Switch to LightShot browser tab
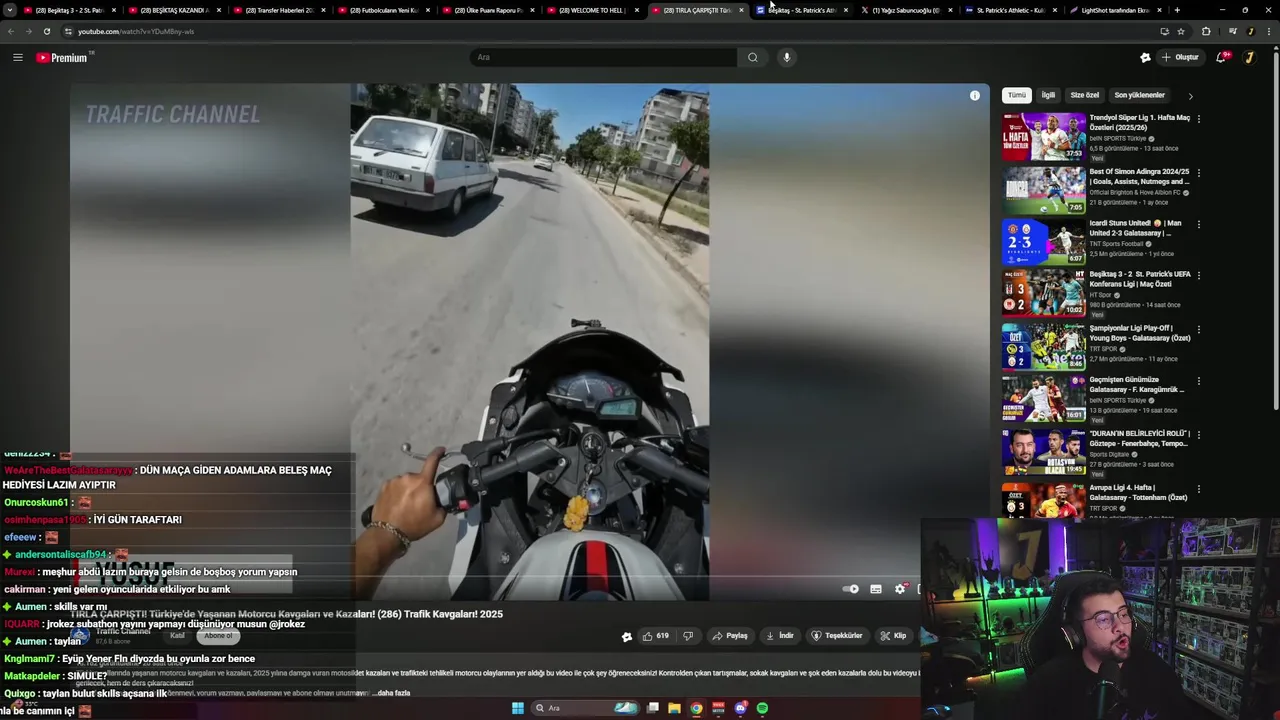The image size is (1280, 720). 1115,10
